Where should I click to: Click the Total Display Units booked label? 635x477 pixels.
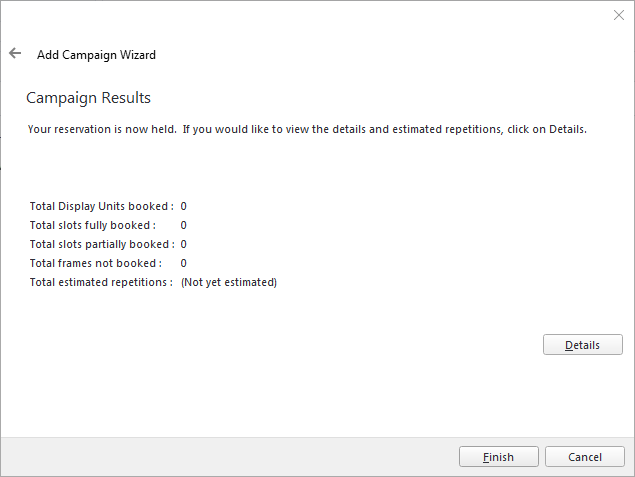(102, 206)
